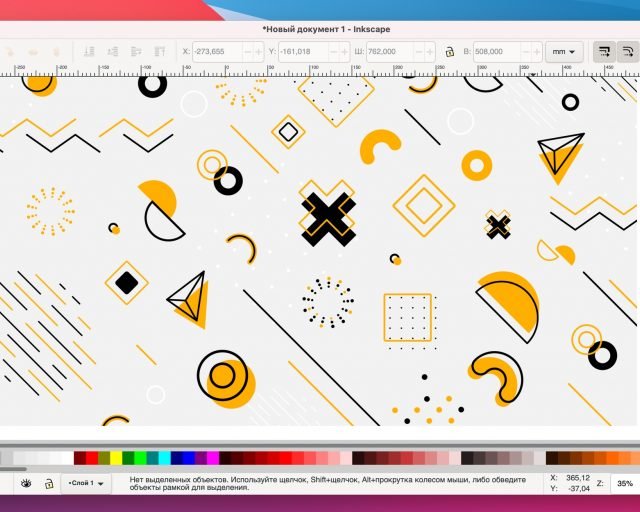Click the horizontal ruler above canvas
640x512 pixels.
coord(320,70)
